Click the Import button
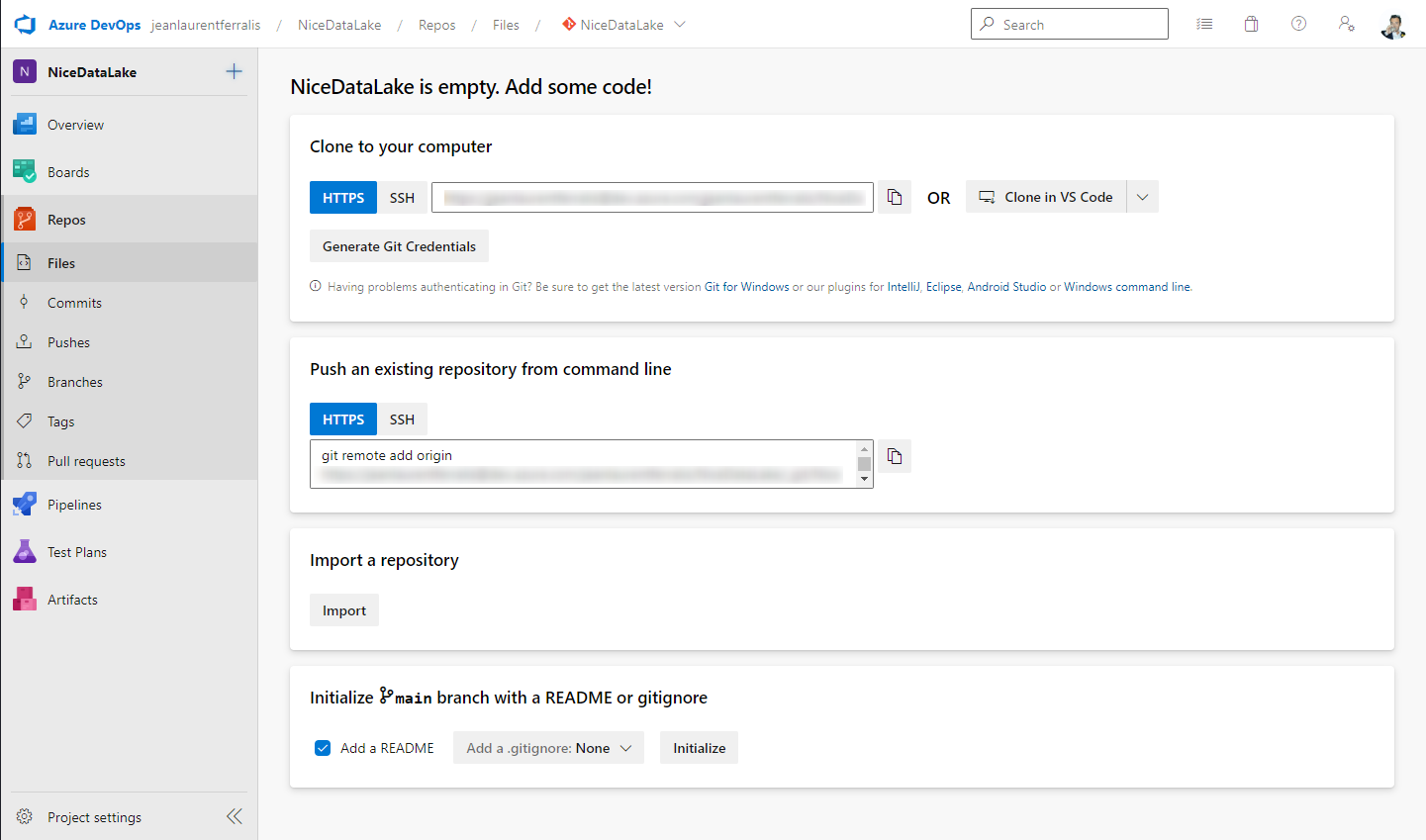1426x840 pixels. pyautogui.click(x=344, y=610)
